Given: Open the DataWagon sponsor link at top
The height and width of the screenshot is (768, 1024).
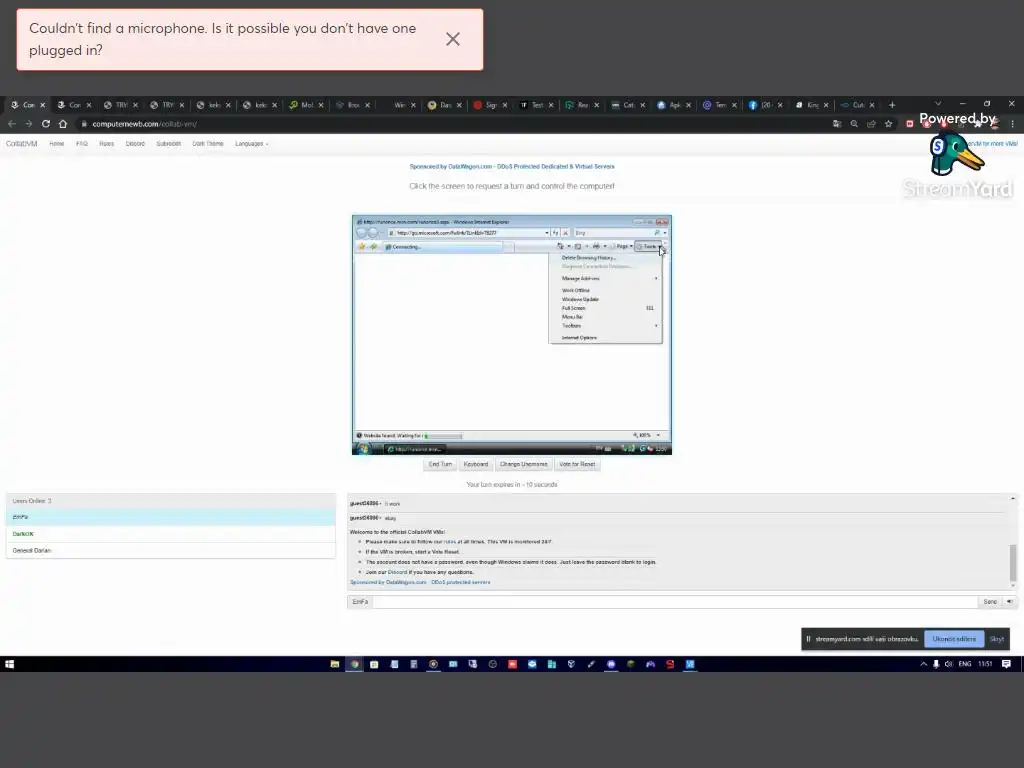Looking at the screenshot, I should tap(512, 167).
